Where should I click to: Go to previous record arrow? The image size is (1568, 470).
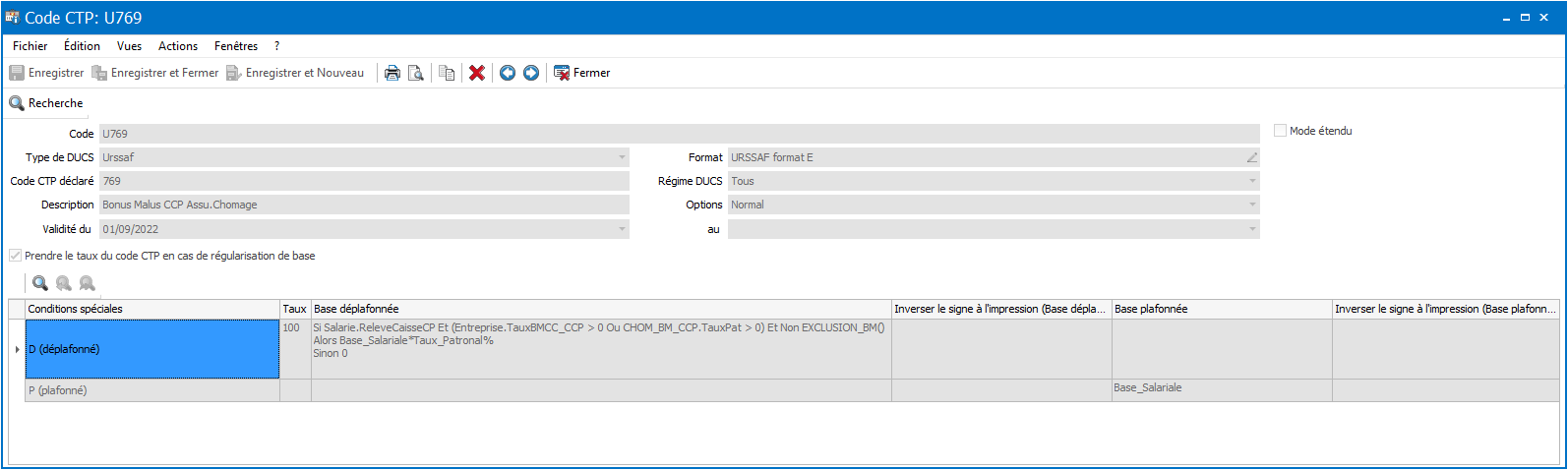[x=508, y=73]
